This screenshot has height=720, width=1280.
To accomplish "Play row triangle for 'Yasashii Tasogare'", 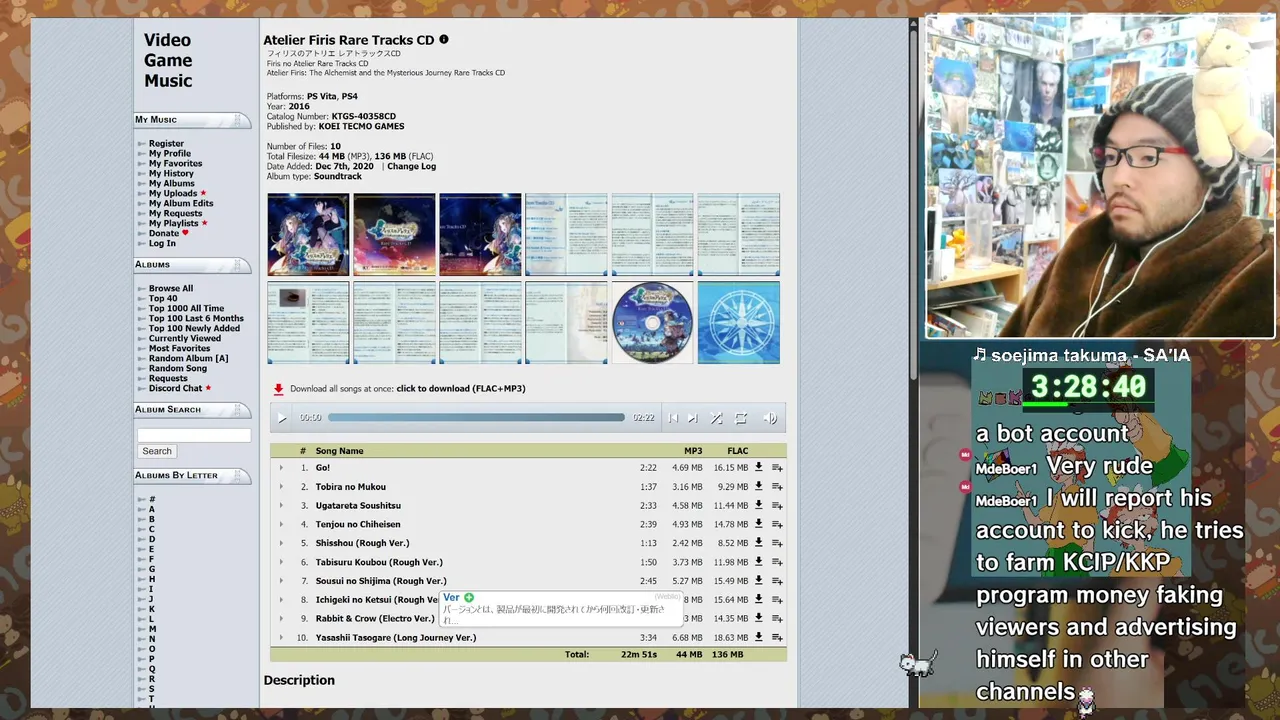I will [x=281, y=638].
